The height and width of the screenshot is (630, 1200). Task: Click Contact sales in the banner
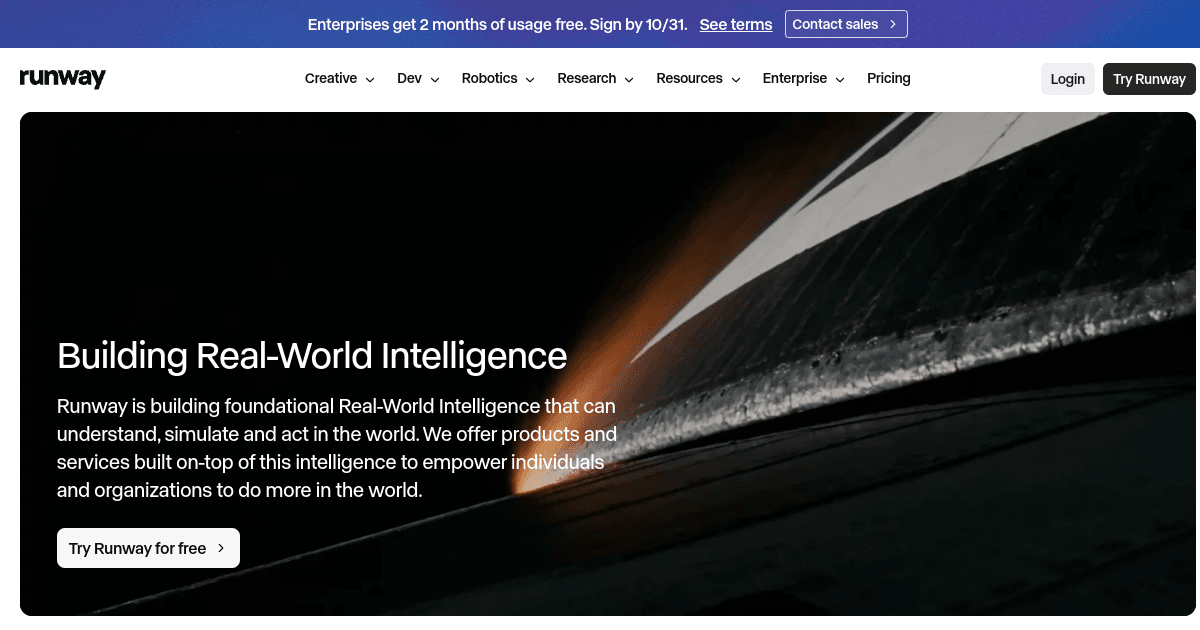click(846, 24)
